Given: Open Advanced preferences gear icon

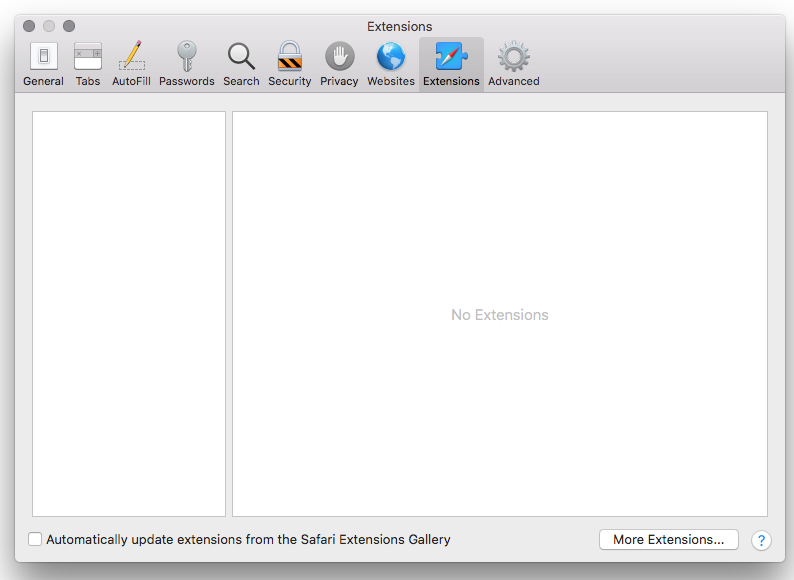Looking at the screenshot, I should pyautogui.click(x=513, y=64).
